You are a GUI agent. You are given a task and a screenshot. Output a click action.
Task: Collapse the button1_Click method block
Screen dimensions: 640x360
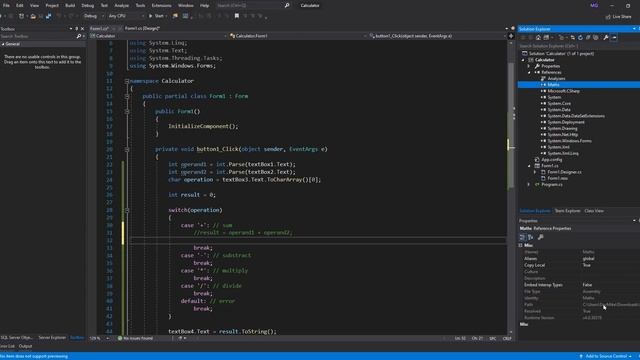pyautogui.click(x=127, y=150)
